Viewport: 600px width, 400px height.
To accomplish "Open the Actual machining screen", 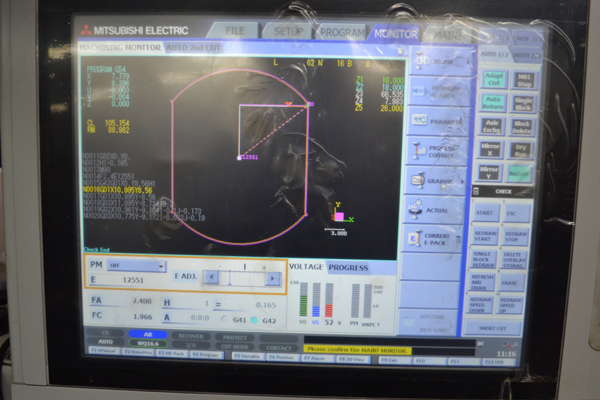I will [x=433, y=210].
